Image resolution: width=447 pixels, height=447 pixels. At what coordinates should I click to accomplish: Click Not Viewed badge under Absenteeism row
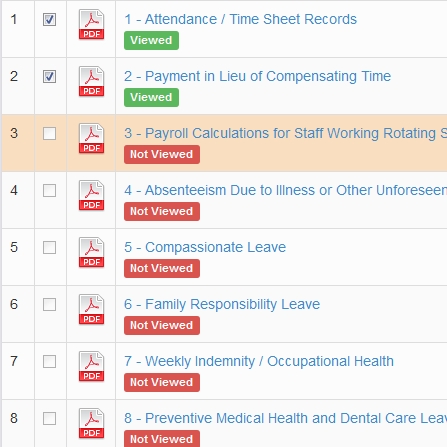tap(162, 211)
